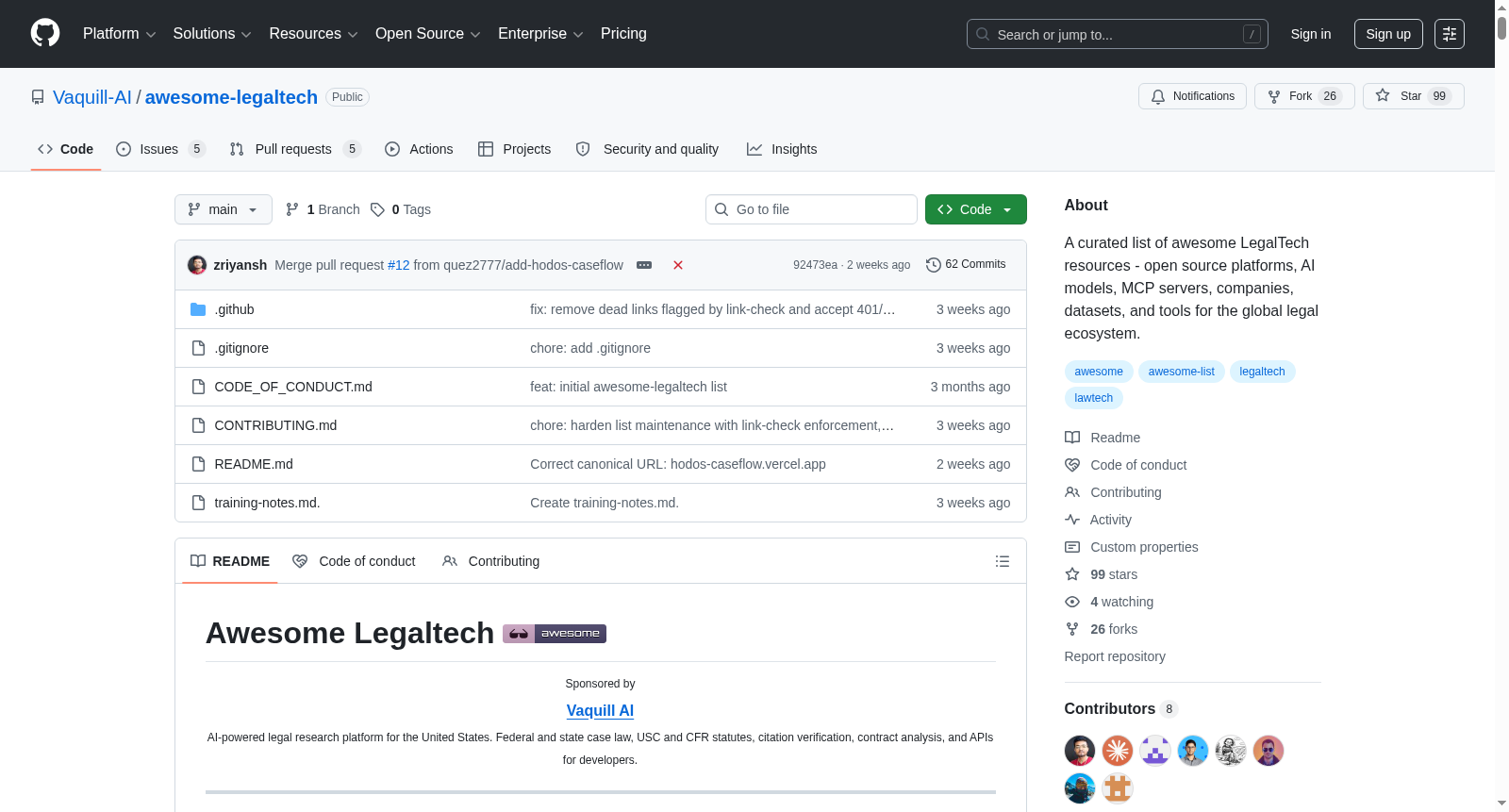The image size is (1509, 812).
Task: Click Report repository link
Action: (x=1115, y=656)
